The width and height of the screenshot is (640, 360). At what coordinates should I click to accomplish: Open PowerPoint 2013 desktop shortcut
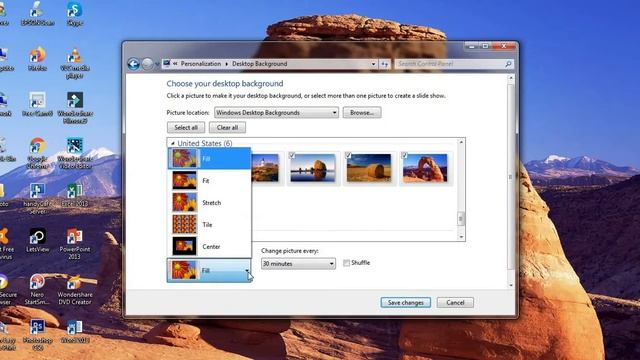75,244
